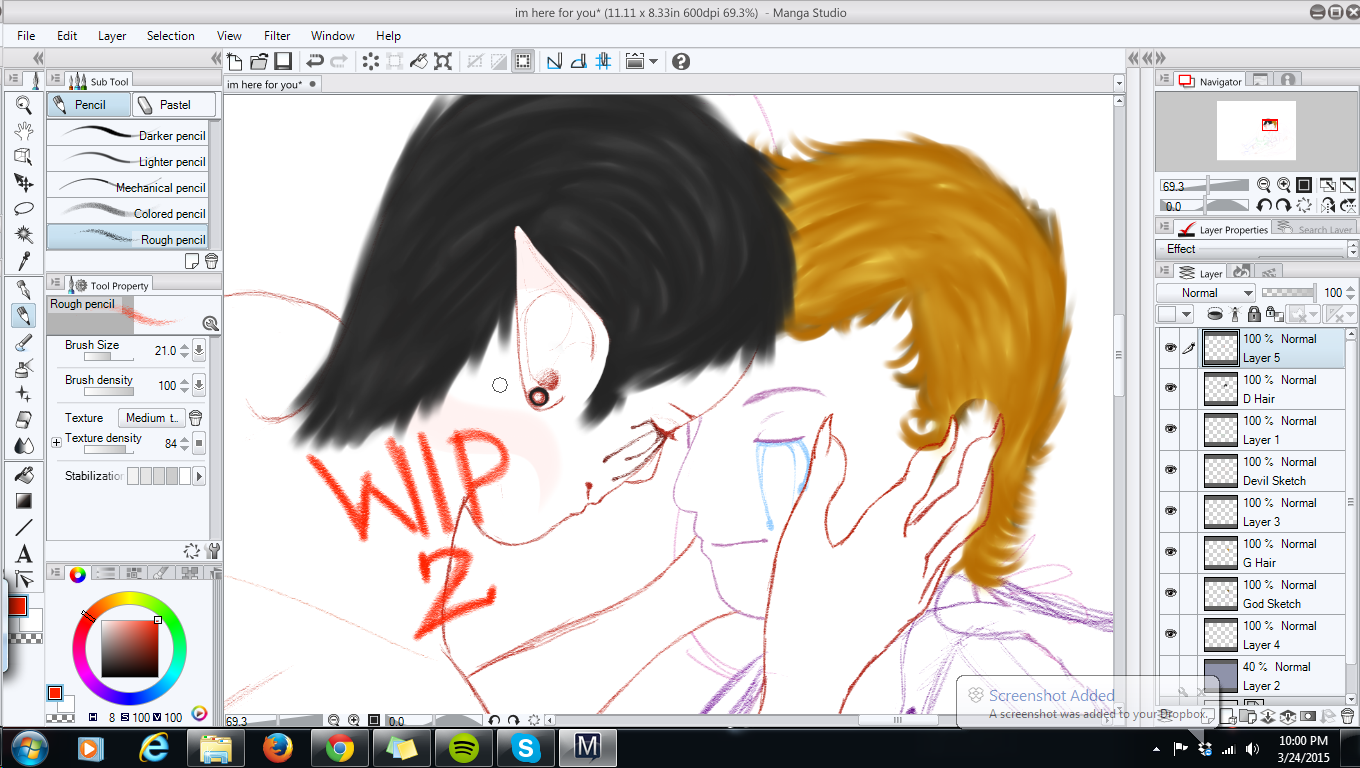The width and height of the screenshot is (1360, 768).
Task: Open Firefox from the taskbar
Action: pyautogui.click(x=277, y=748)
